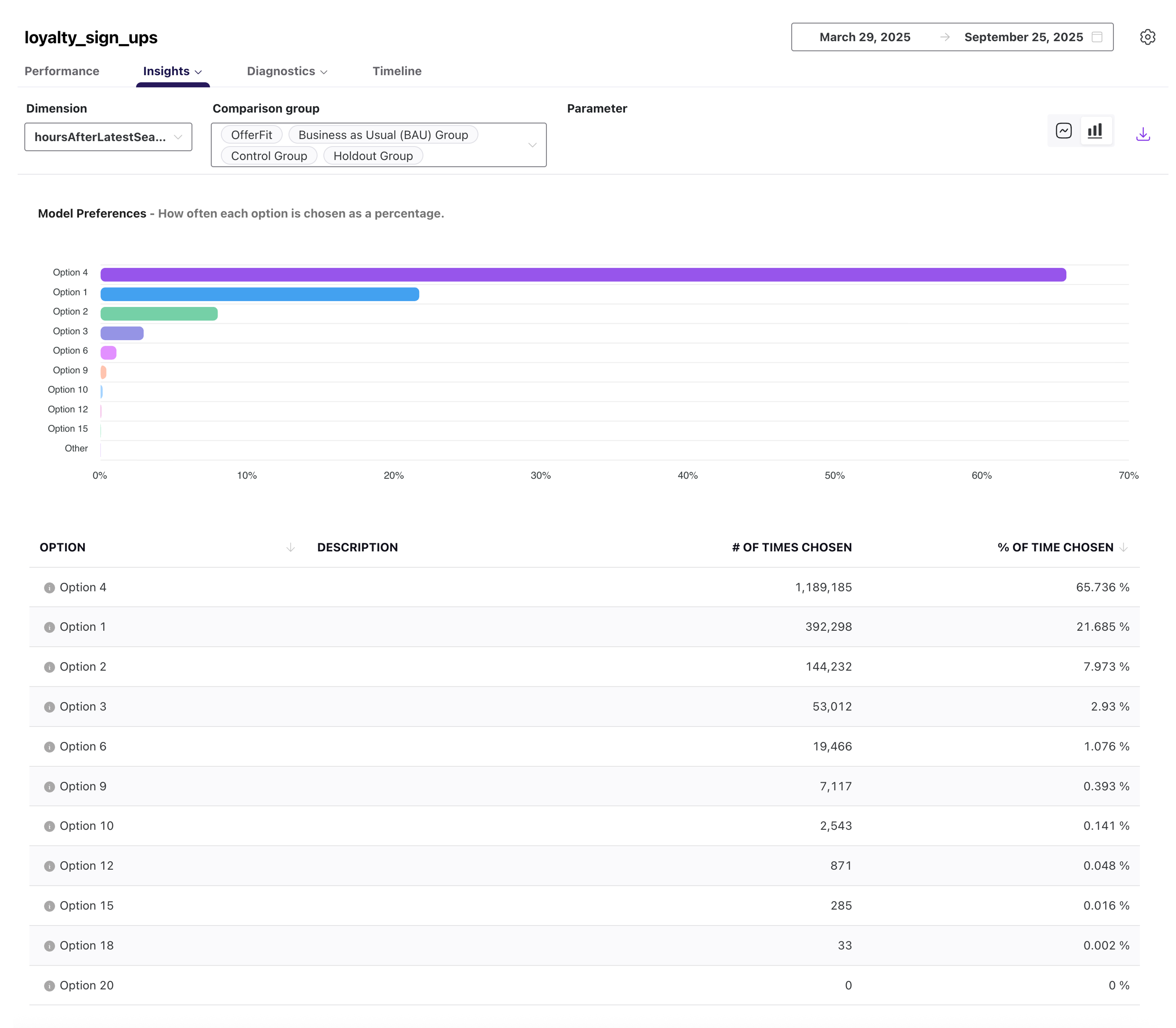Download the Model Preferences data
Viewport: 1176px width, 1028px height.
click(x=1143, y=134)
